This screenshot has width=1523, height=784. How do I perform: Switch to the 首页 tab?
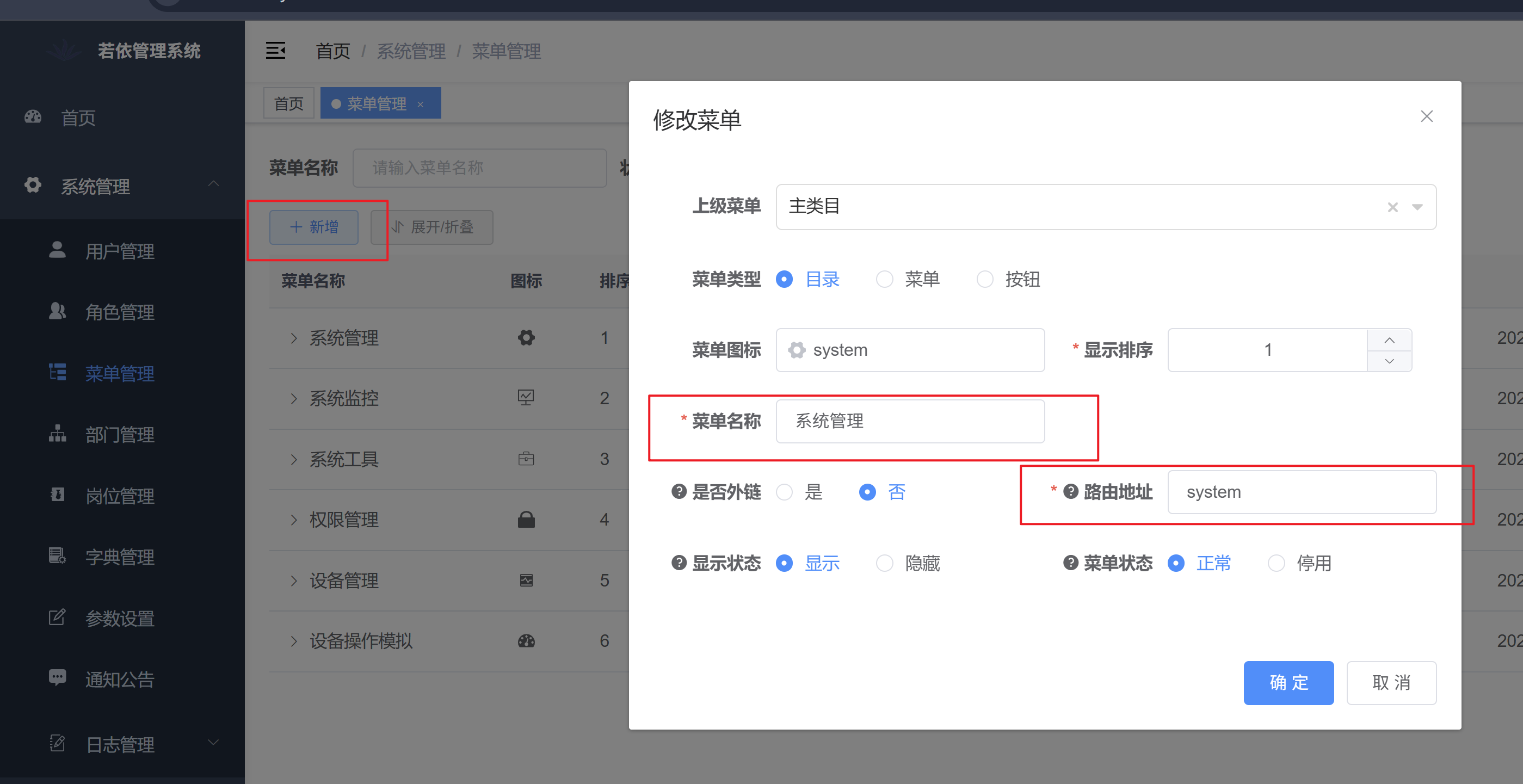pos(288,103)
